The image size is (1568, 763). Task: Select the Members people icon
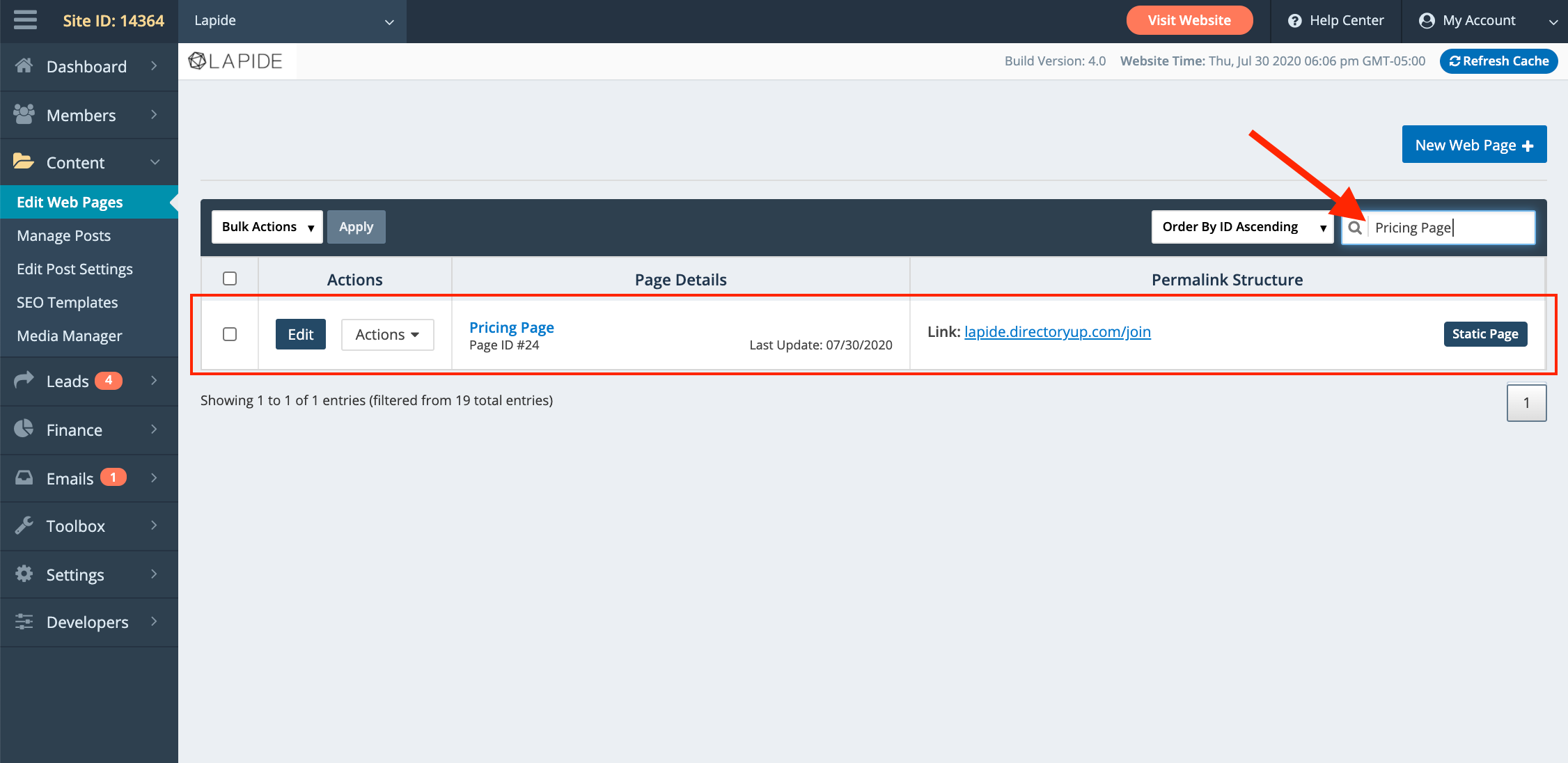24,114
